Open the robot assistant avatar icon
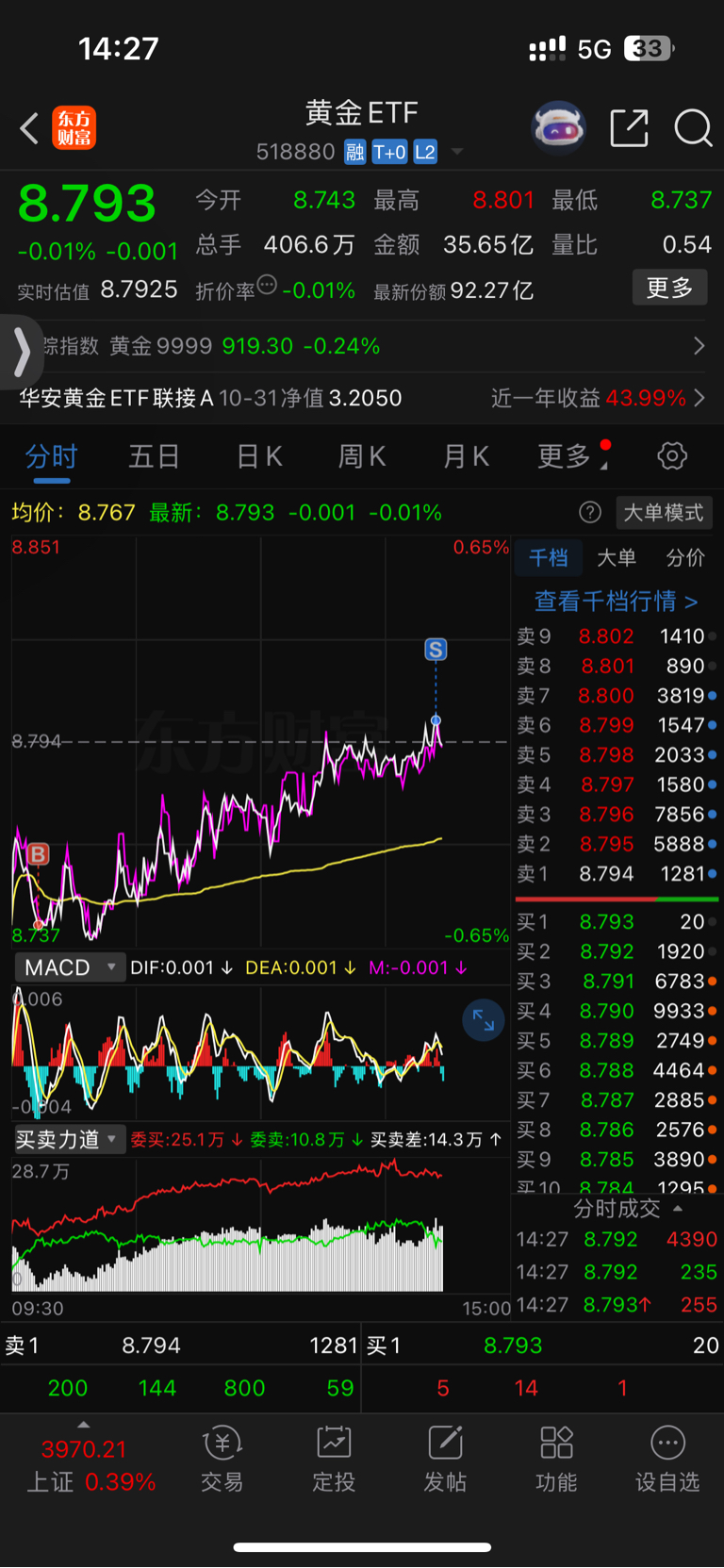Viewport: 724px width, 1568px height. point(559,127)
